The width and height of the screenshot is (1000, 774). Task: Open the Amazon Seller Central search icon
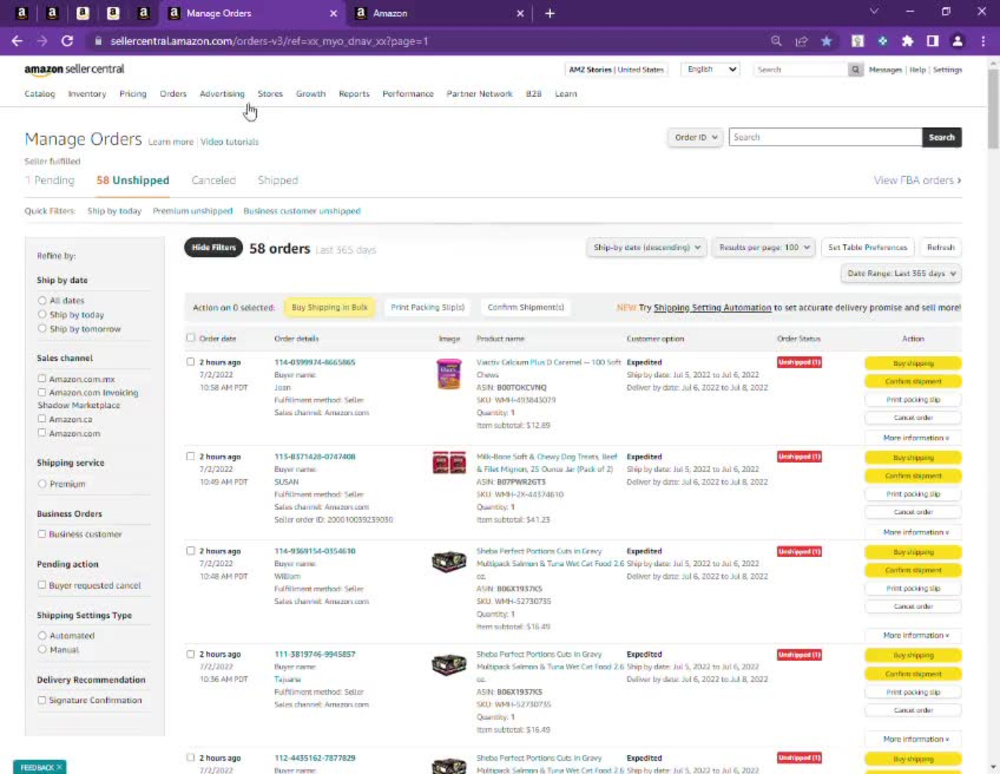pyautogui.click(x=857, y=70)
